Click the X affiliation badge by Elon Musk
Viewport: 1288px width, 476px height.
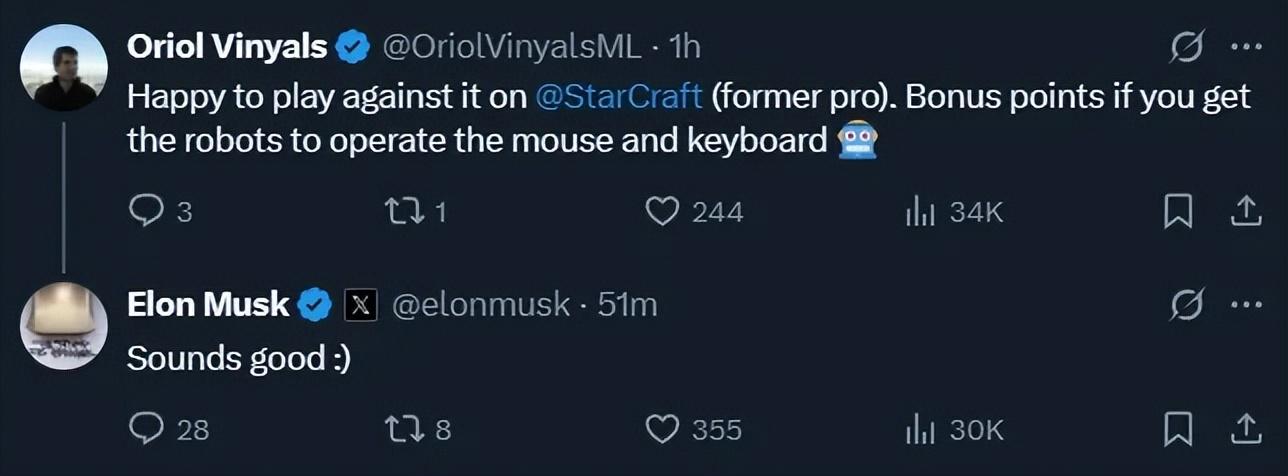(x=360, y=305)
